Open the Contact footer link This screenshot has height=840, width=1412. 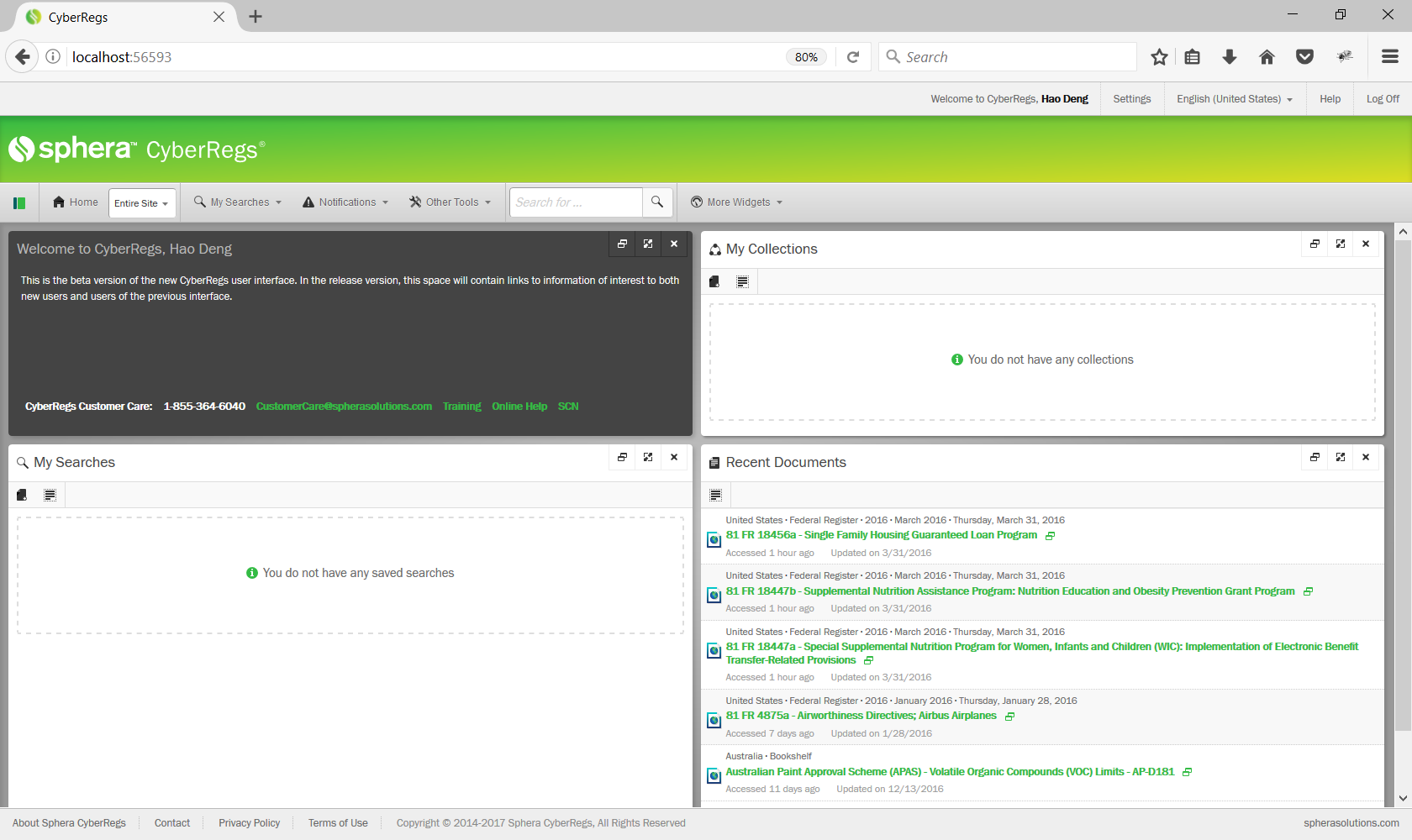click(x=172, y=823)
